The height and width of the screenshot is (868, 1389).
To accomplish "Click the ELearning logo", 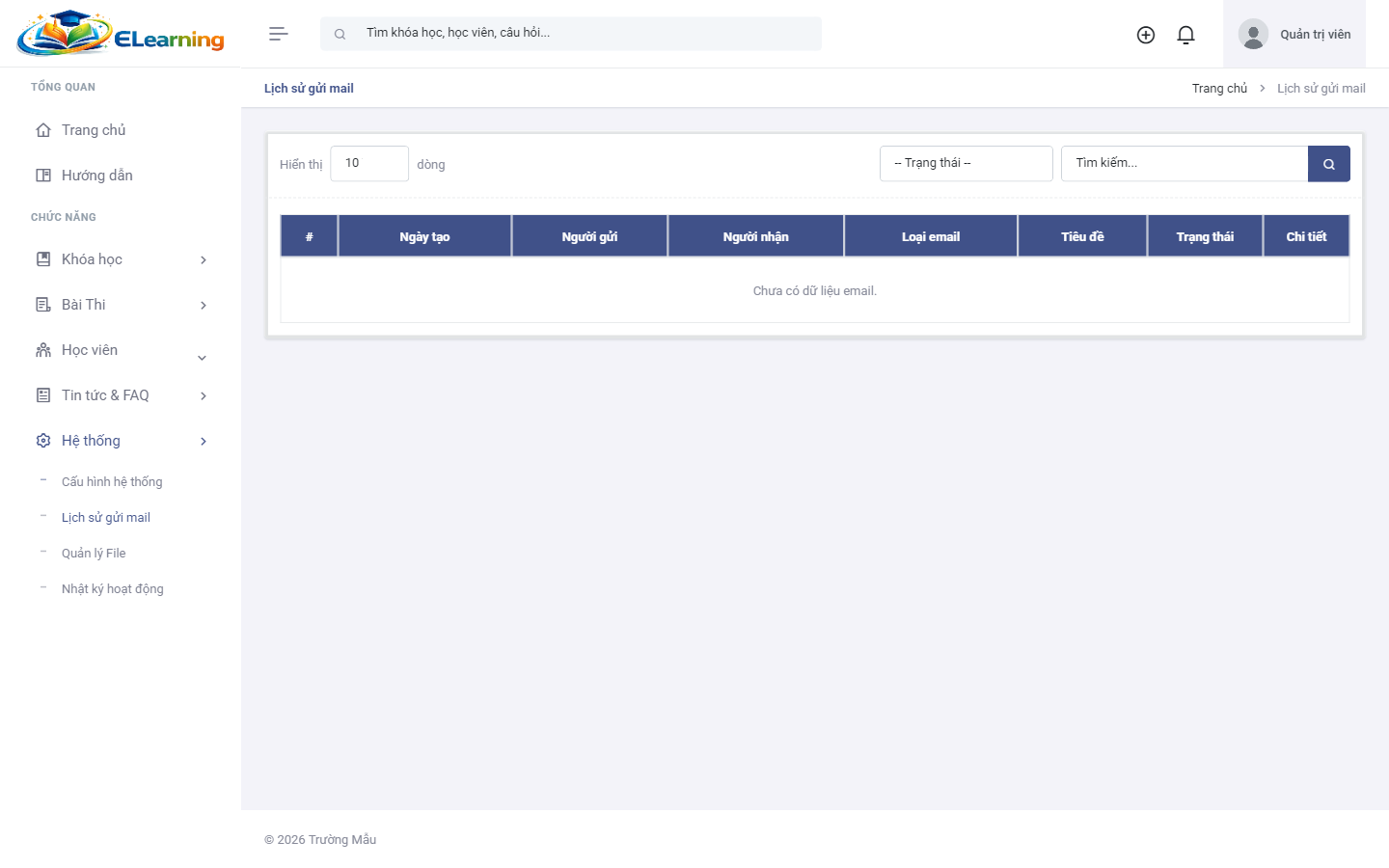I will pos(121,34).
